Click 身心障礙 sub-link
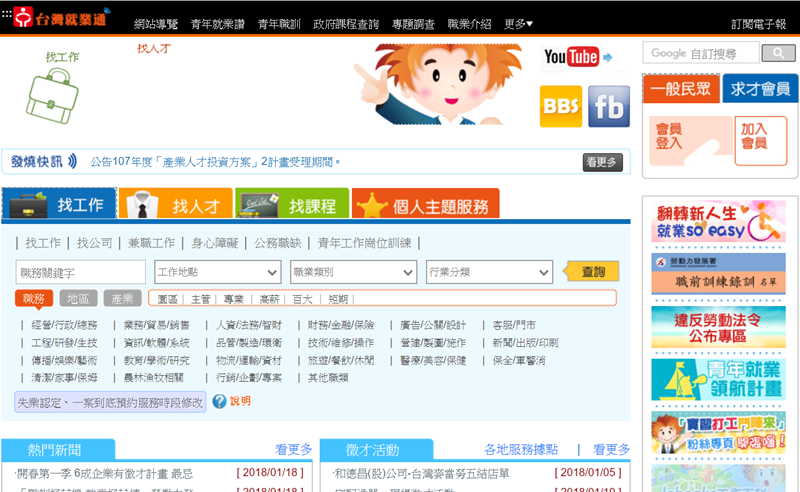Viewport: 800px width, 492px height. click(x=215, y=243)
